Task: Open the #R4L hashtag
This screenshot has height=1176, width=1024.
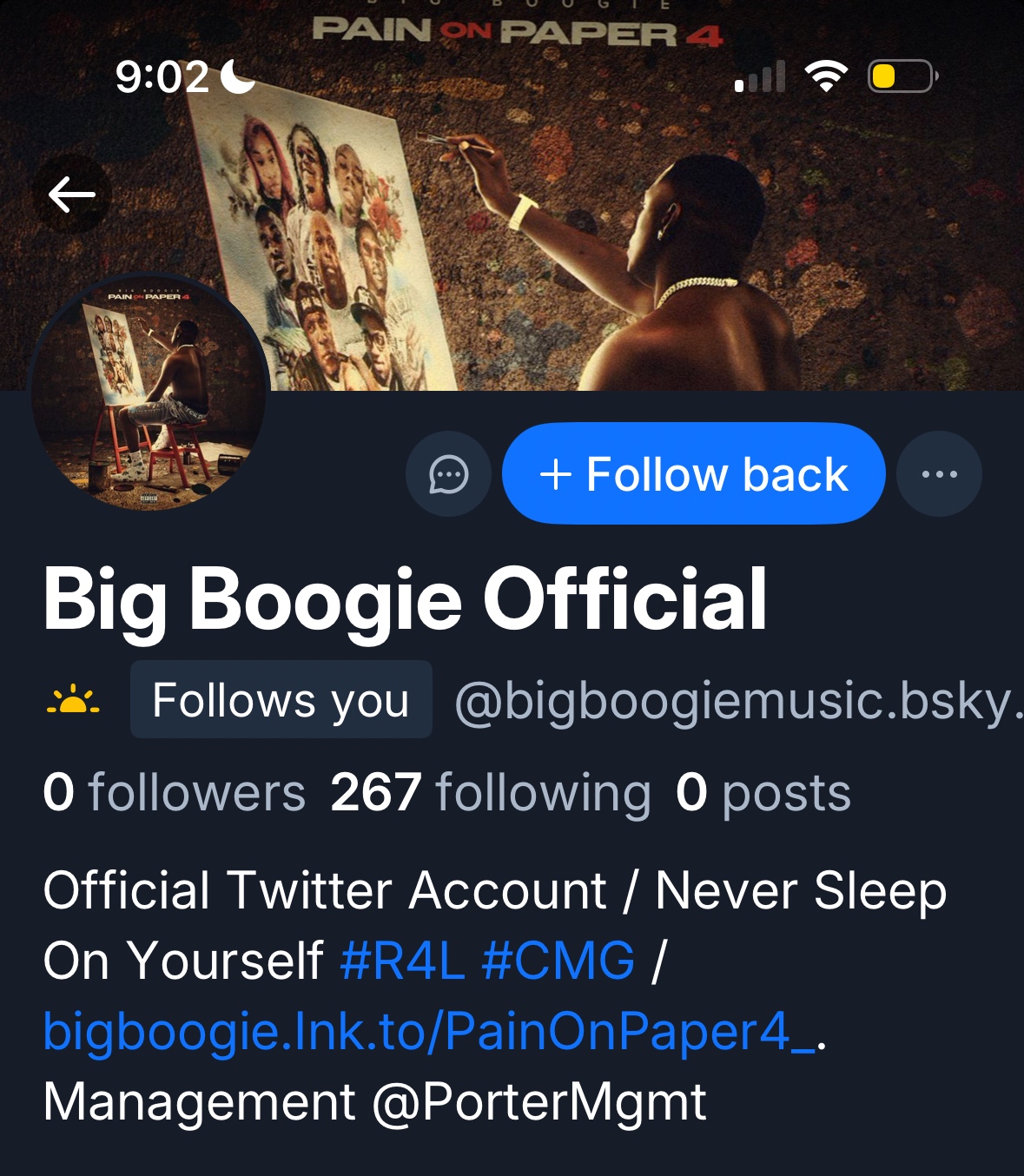Action: pos(402,961)
